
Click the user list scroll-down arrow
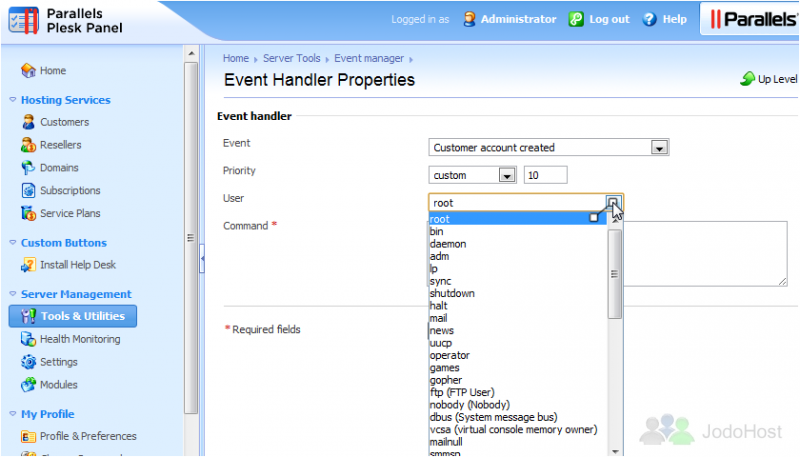pos(615,451)
